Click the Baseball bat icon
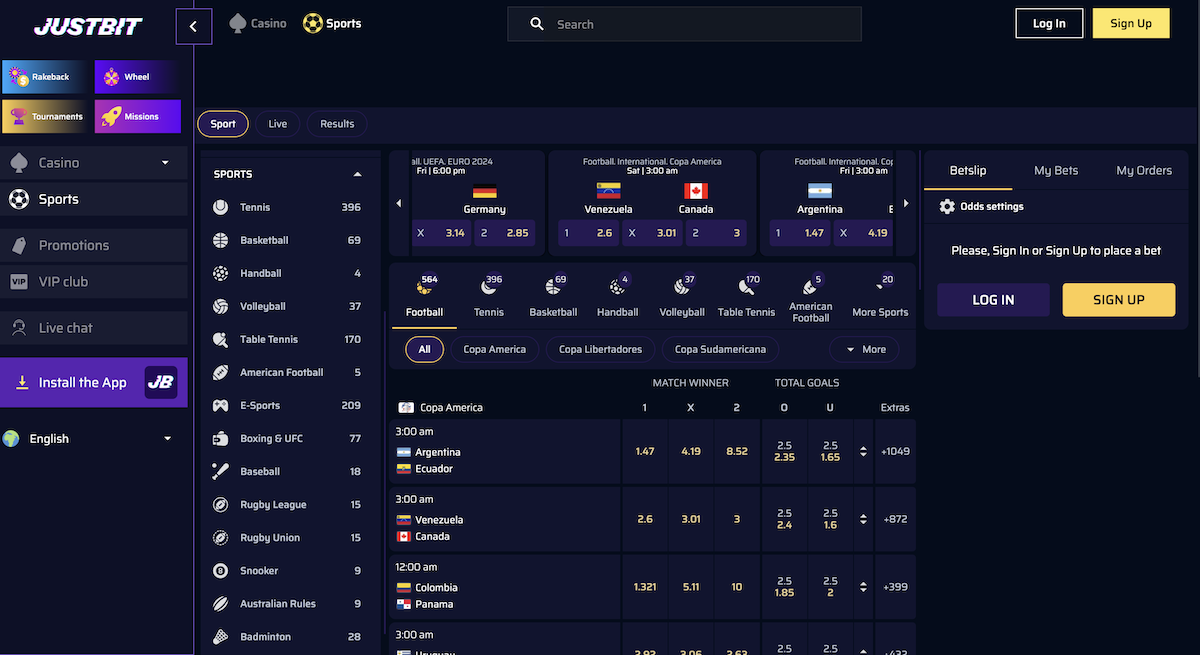The image size is (1200, 655). click(x=221, y=471)
